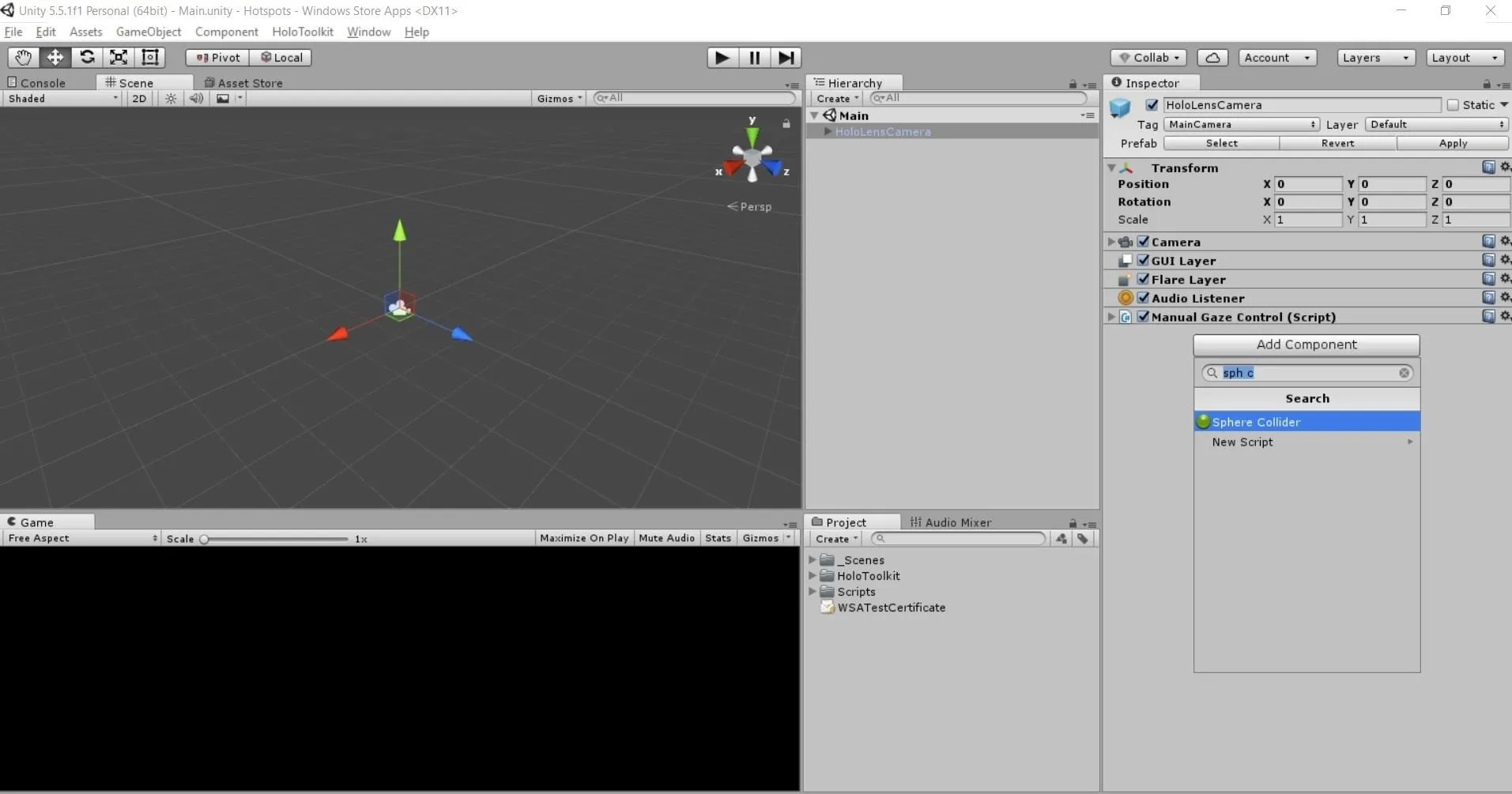Disable the GUI Layer checkbox

(1143, 260)
